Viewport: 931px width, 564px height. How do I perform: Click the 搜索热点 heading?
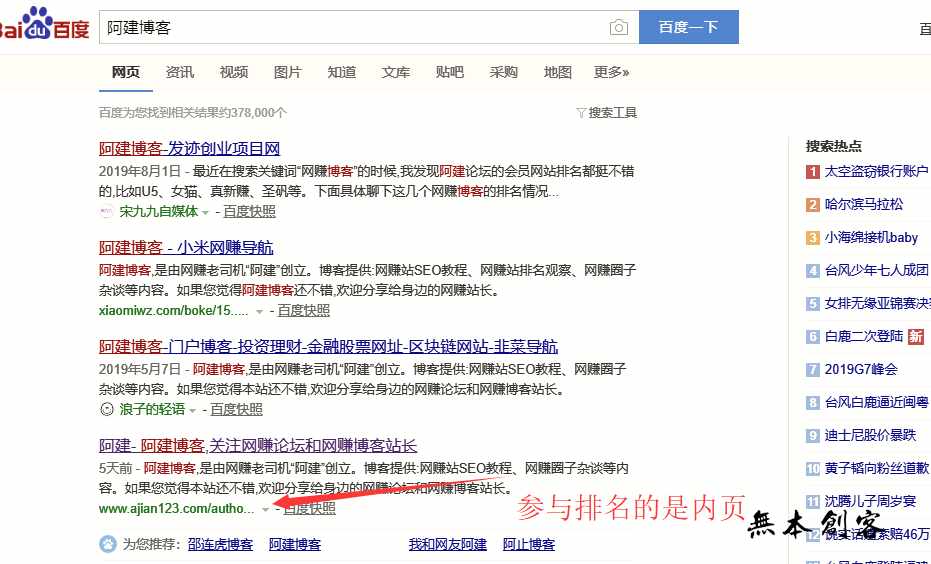834,146
